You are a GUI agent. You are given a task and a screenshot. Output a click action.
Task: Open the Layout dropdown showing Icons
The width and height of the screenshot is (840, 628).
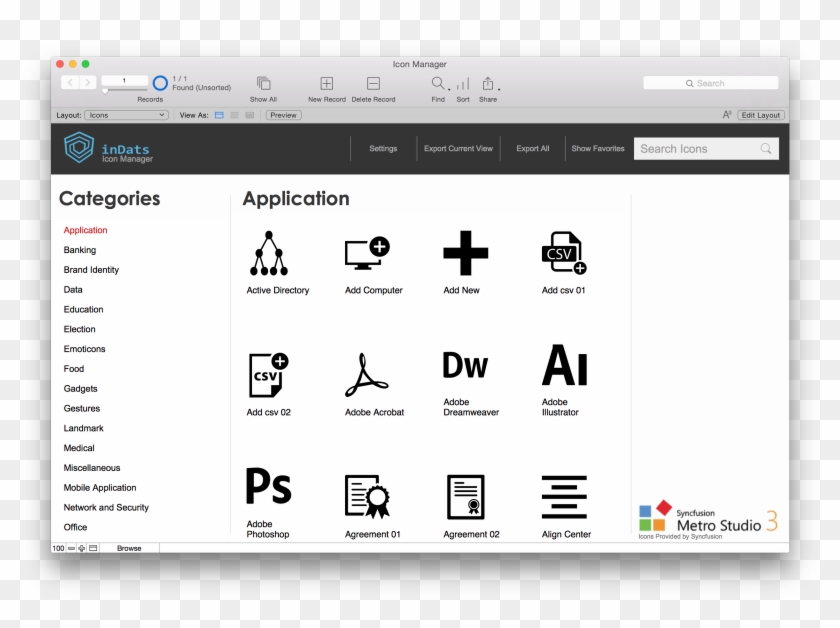126,115
